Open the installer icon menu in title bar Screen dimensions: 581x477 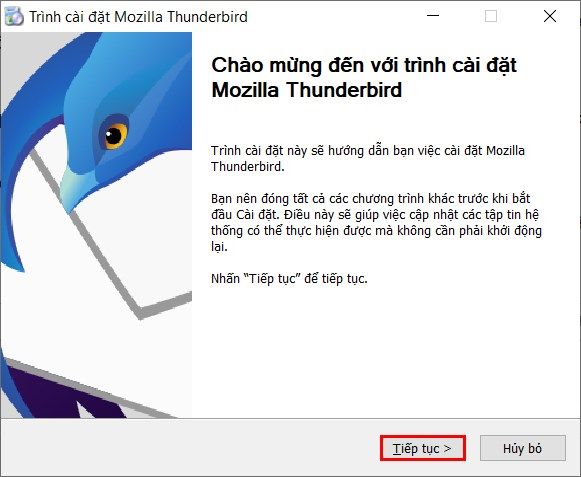14,17
